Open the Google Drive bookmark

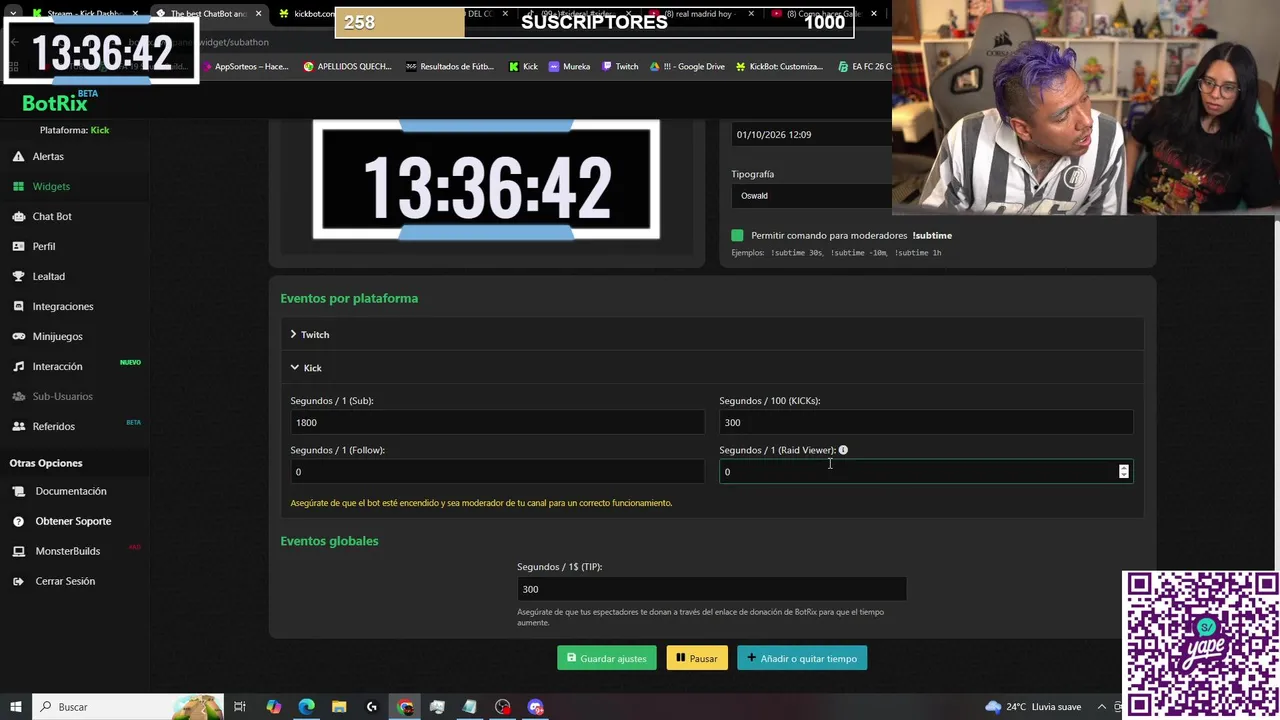pyautogui.click(x=688, y=66)
